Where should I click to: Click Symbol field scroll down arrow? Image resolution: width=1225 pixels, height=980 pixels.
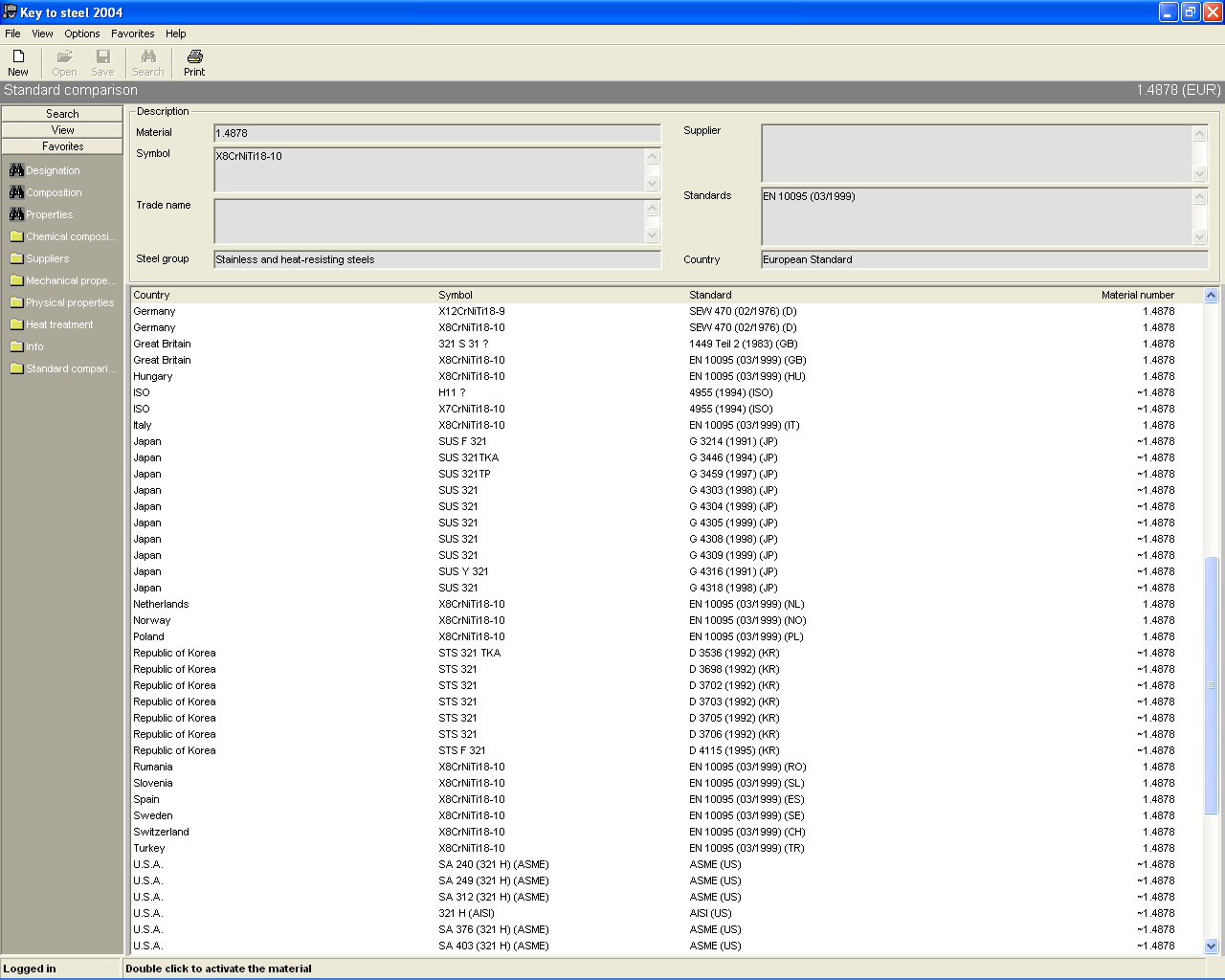tap(653, 184)
